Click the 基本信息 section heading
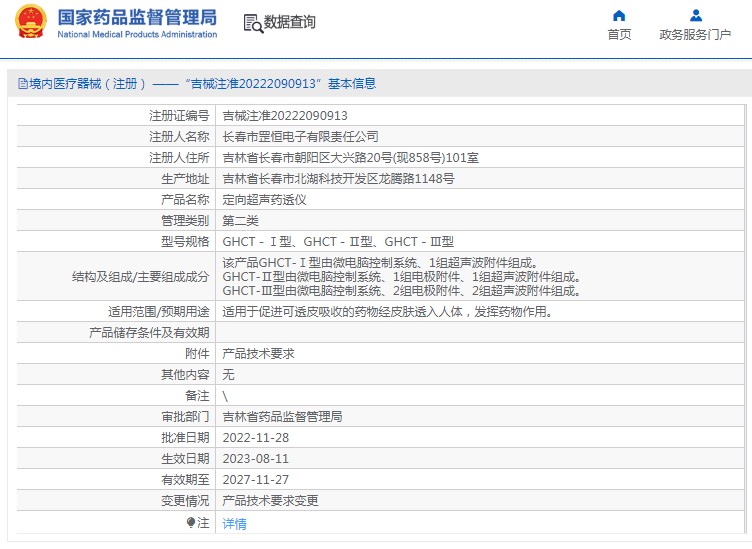This screenshot has width=752, height=549. (352, 84)
